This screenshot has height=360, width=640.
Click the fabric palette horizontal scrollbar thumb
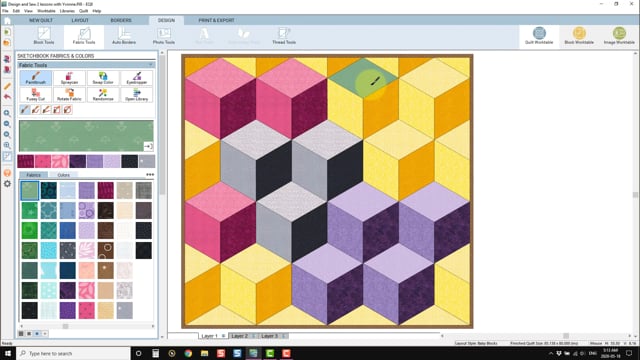point(65,326)
